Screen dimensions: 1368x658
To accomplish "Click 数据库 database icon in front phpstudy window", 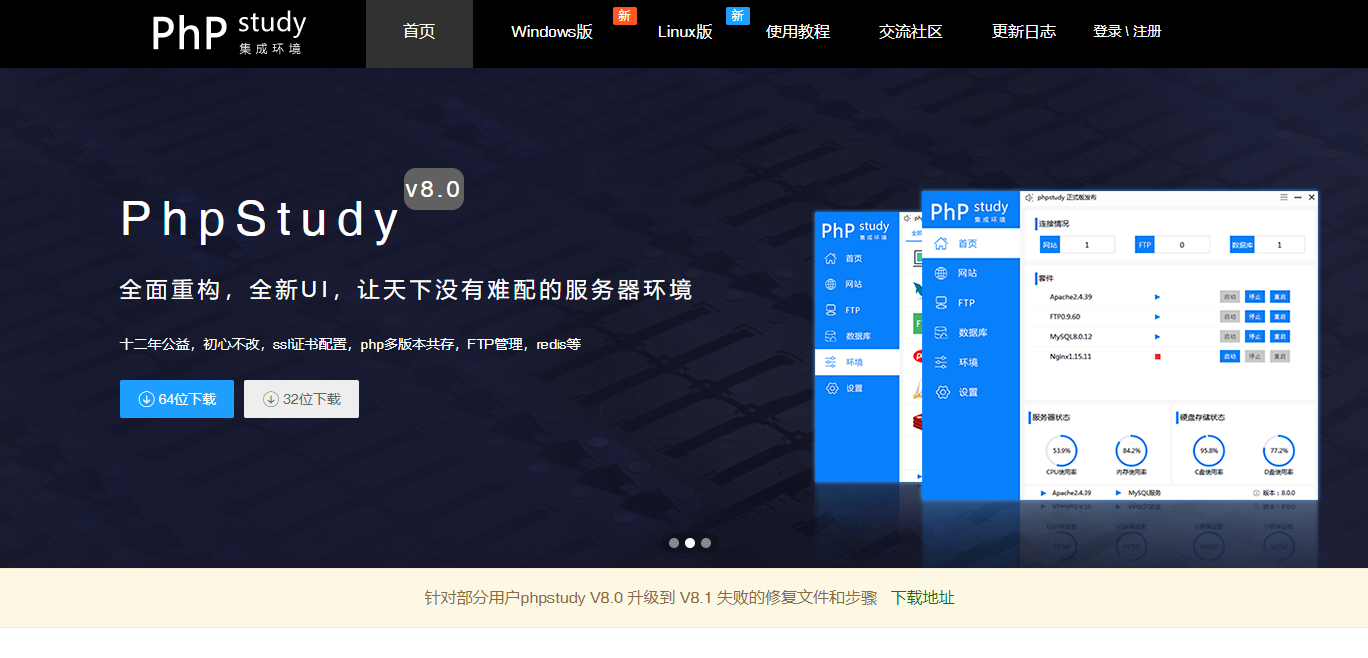I will pyautogui.click(x=941, y=333).
